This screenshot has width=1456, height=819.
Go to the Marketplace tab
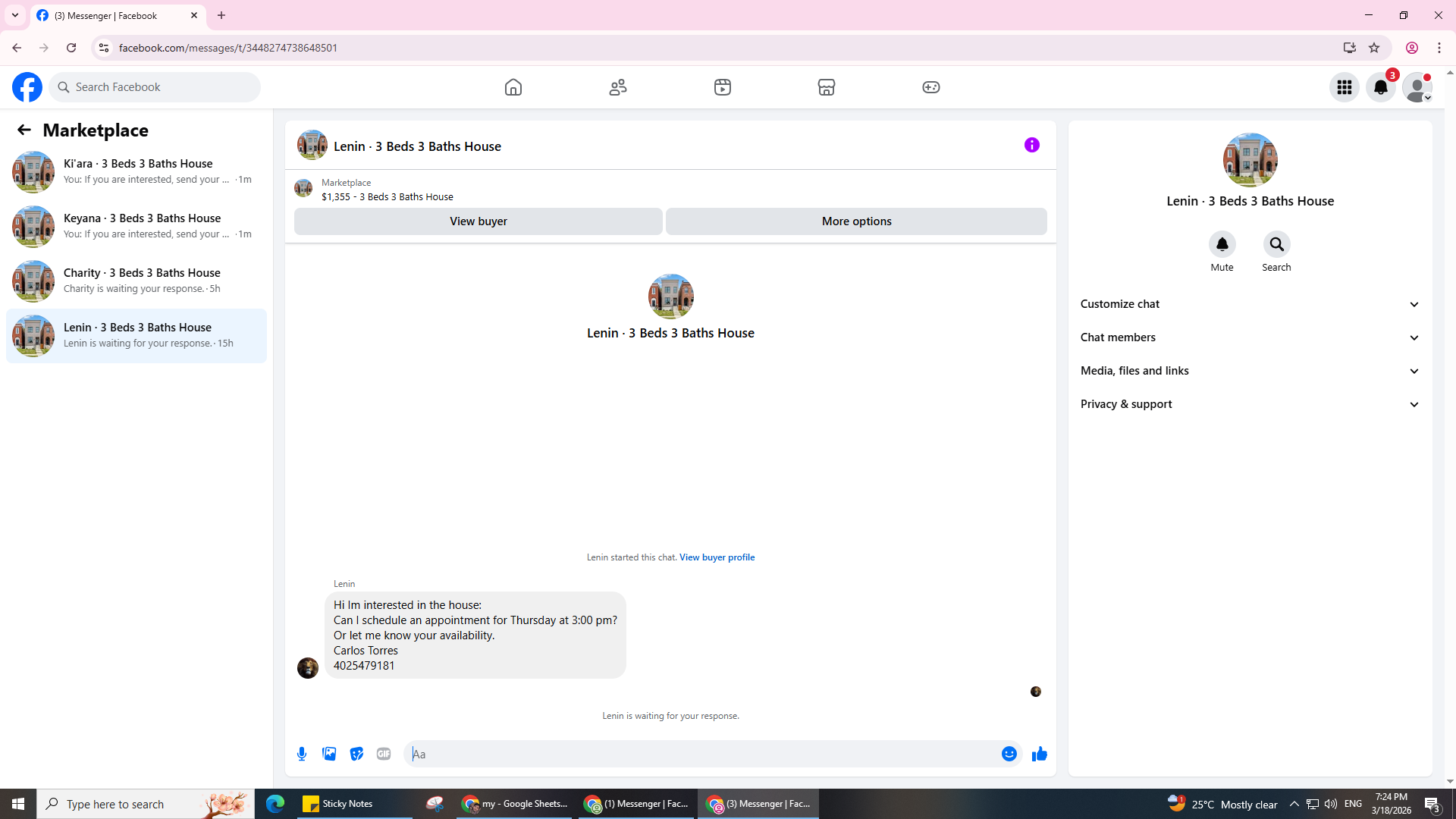(827, 87)
